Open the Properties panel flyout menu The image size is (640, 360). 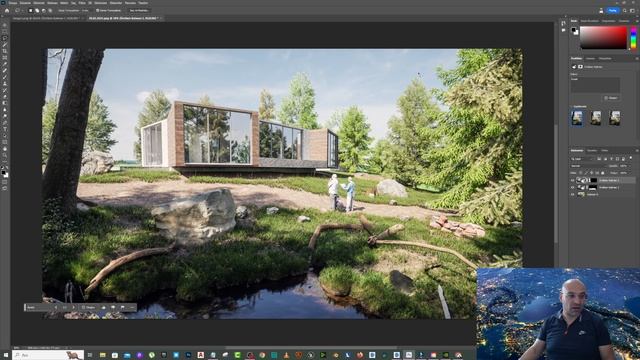pyautogui.click(x=636, y=58)
